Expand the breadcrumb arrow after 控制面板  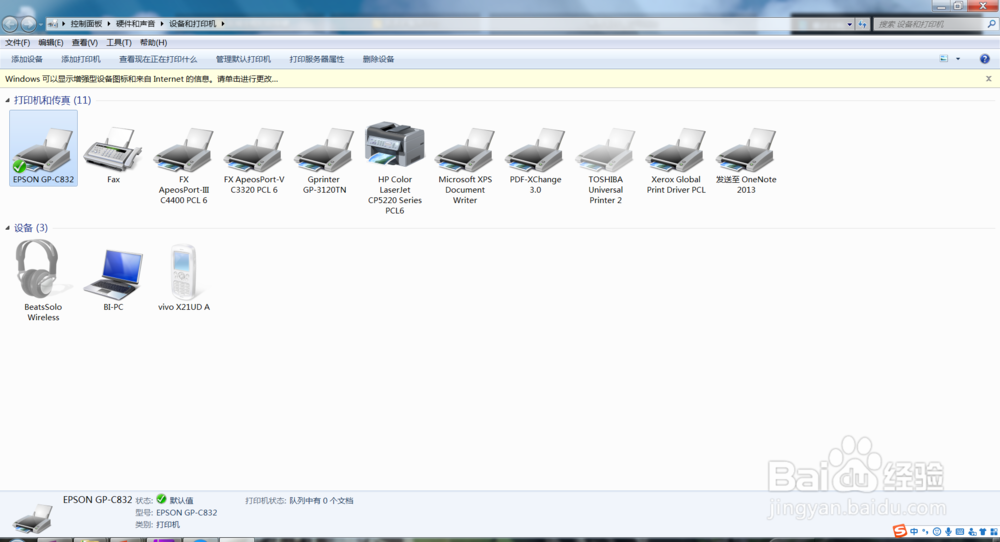pos(108,24)
